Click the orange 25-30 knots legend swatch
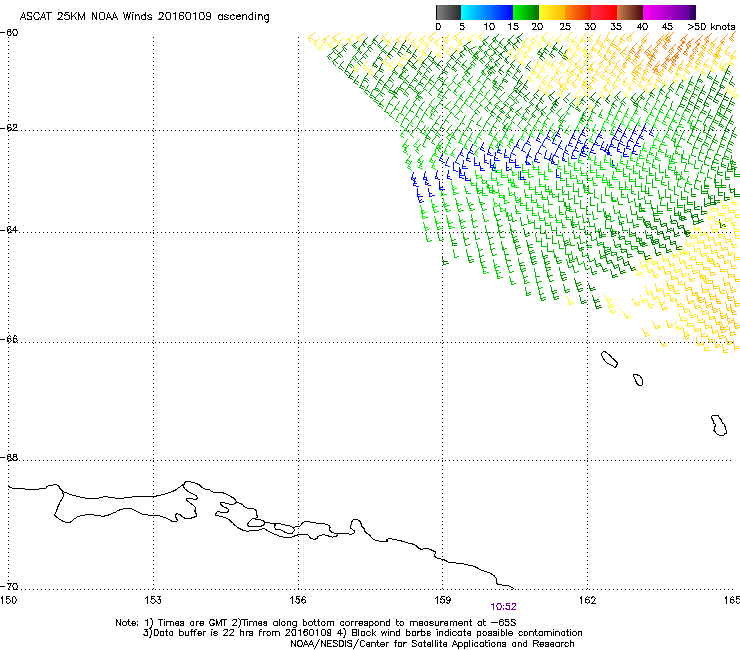Screen dimensions: 740x650 tap(578, 12)
